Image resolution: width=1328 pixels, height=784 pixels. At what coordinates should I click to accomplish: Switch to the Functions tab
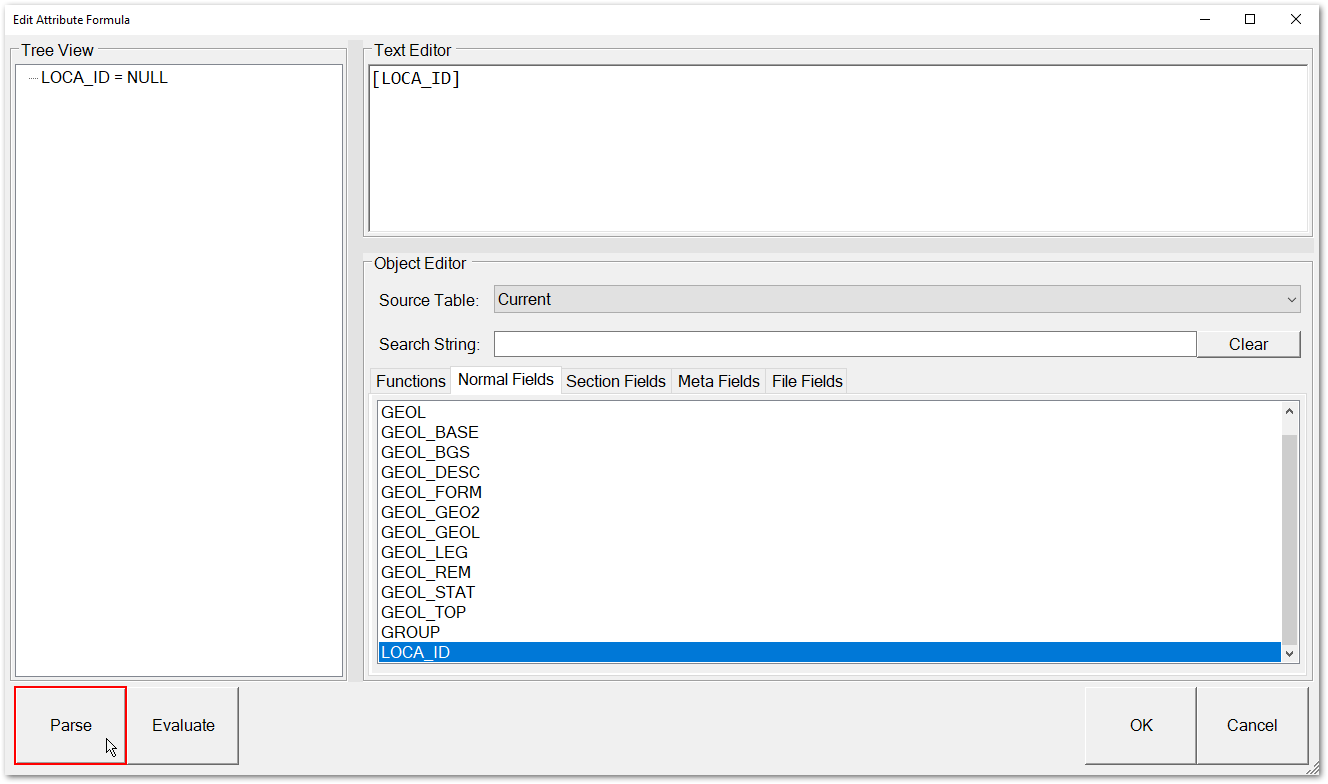pos(410,381)
